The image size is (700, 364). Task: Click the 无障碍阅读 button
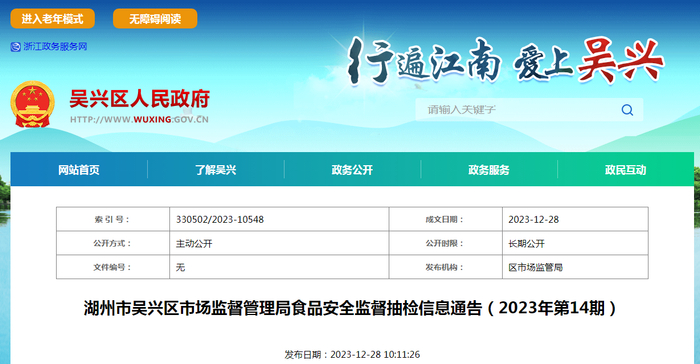click(155, 19)
